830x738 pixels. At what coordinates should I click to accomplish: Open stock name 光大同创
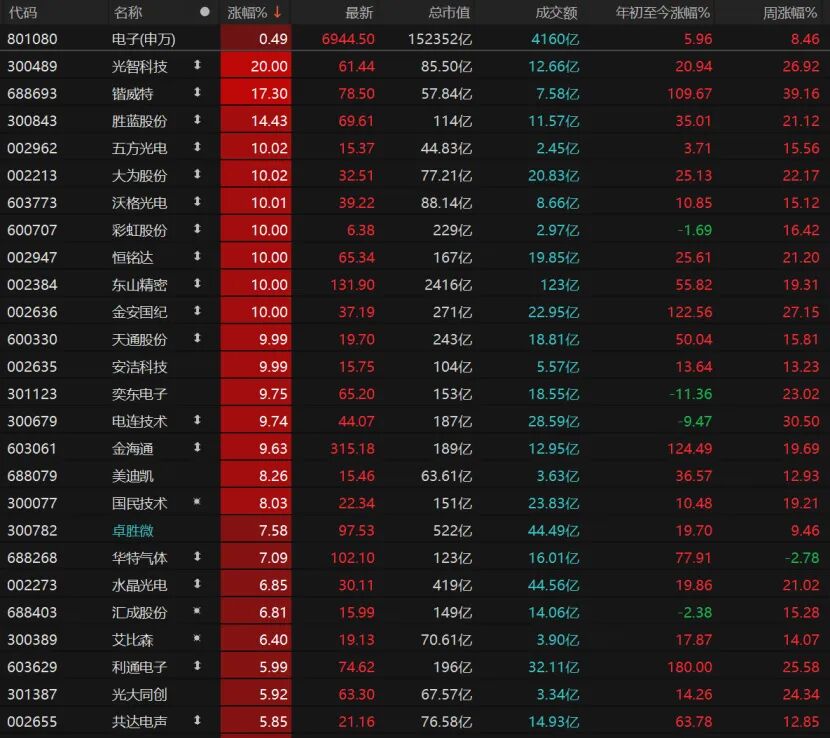(x=139, y=695)
